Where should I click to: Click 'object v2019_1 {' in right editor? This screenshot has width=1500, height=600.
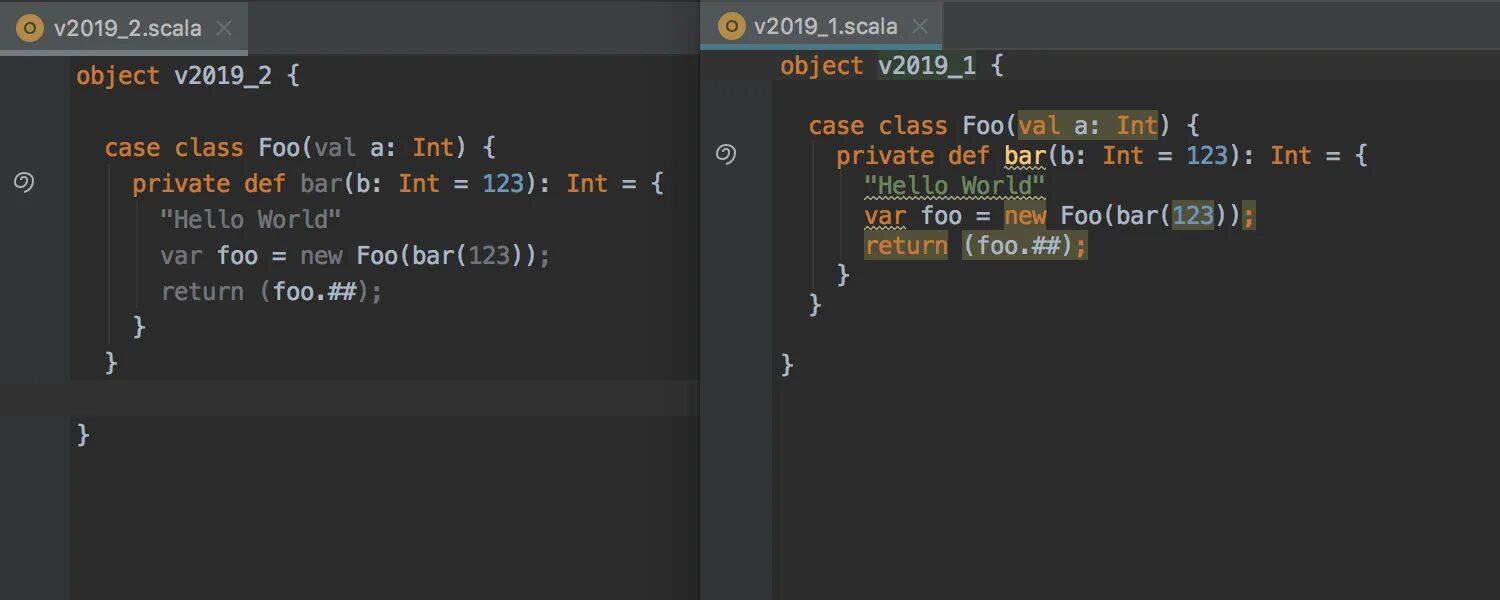[x=892, y=66]
